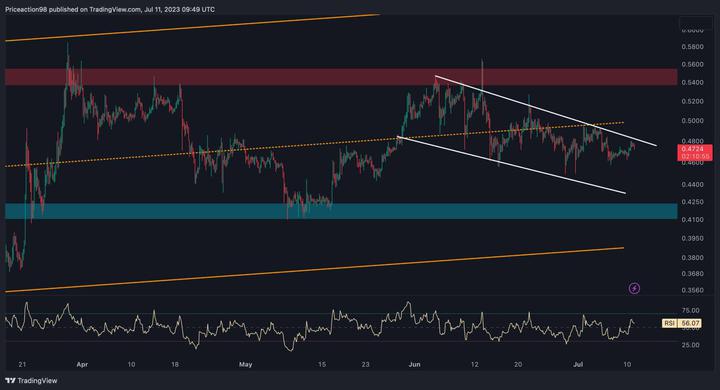Viewport: 720px width, 390px height.
Task: Click the 0.5600 price axis label
Action: pos(692,64)
